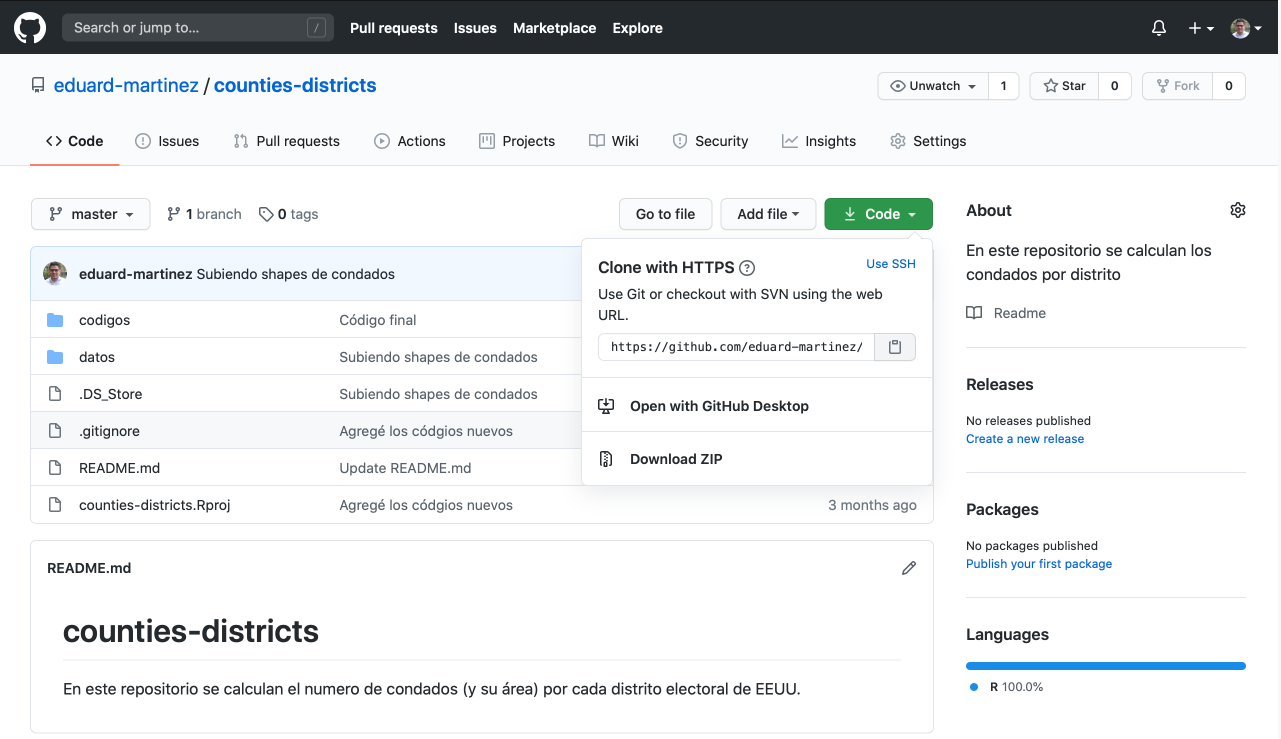This screenshot has height=739, width=1281.
Task: Open the user profile avatar menu
Action: click(x=1246, y=28)
